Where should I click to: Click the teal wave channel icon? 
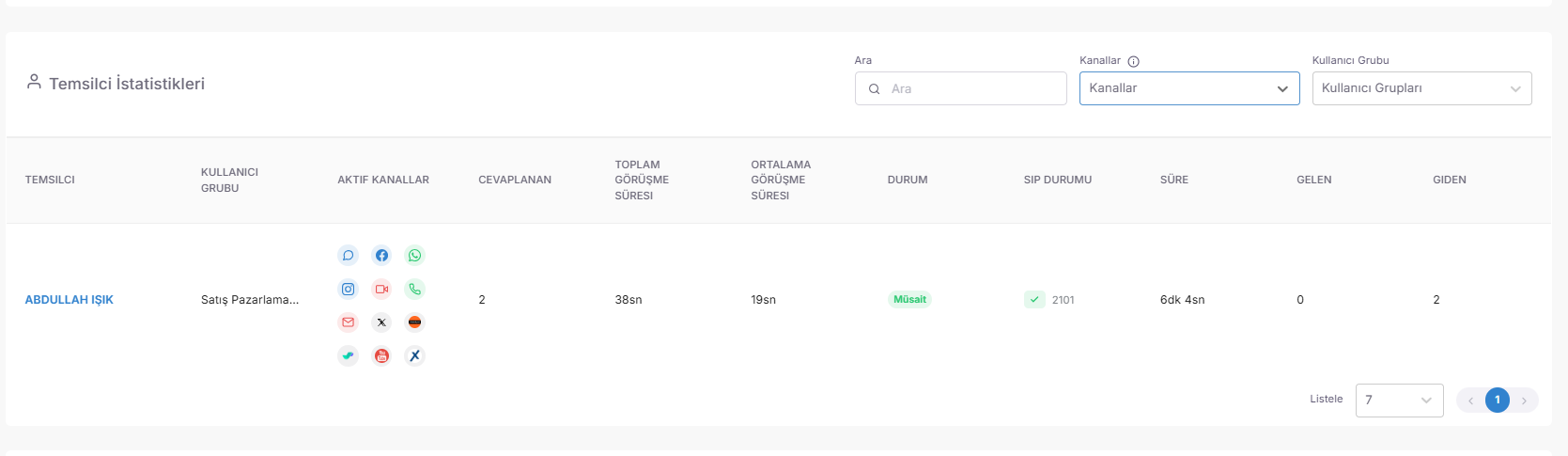(348, 355)
